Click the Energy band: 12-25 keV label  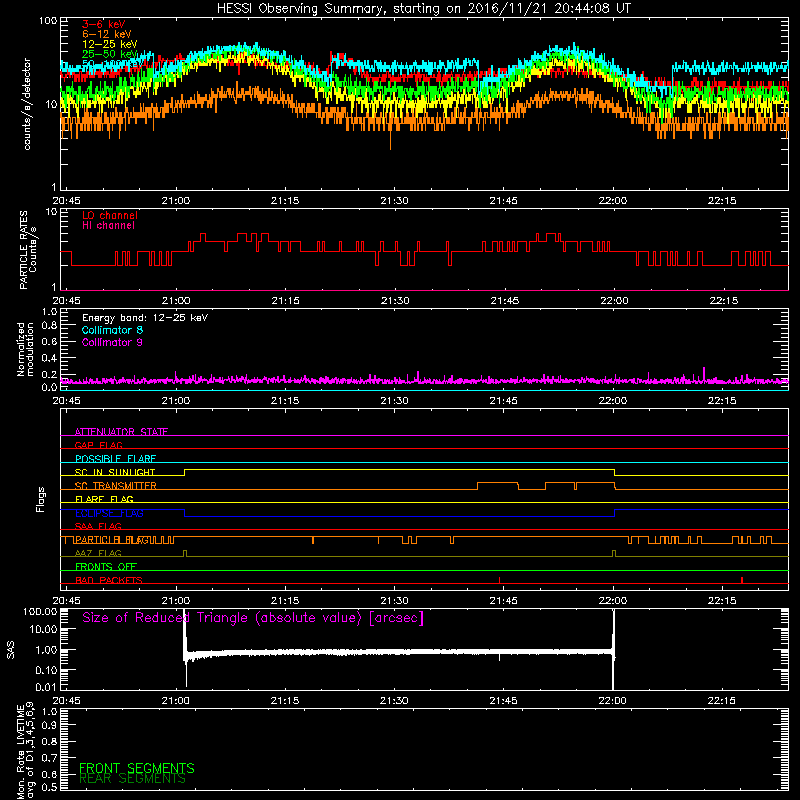pos(145,318)
